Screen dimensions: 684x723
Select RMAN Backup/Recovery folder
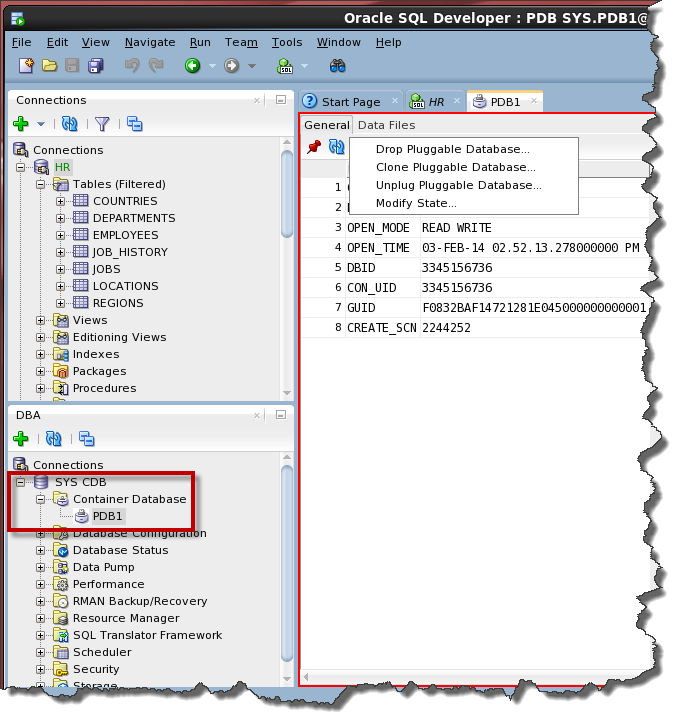tap(140, 601)
